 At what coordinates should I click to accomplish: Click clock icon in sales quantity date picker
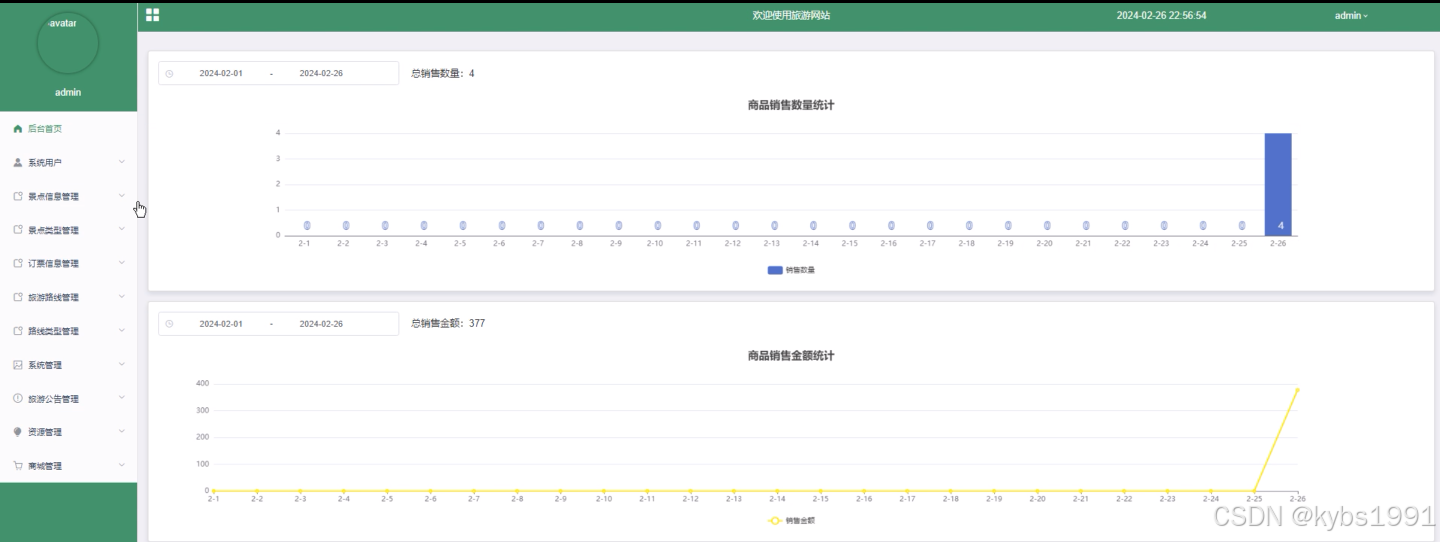pyautogui.click(x=170, y=73)
